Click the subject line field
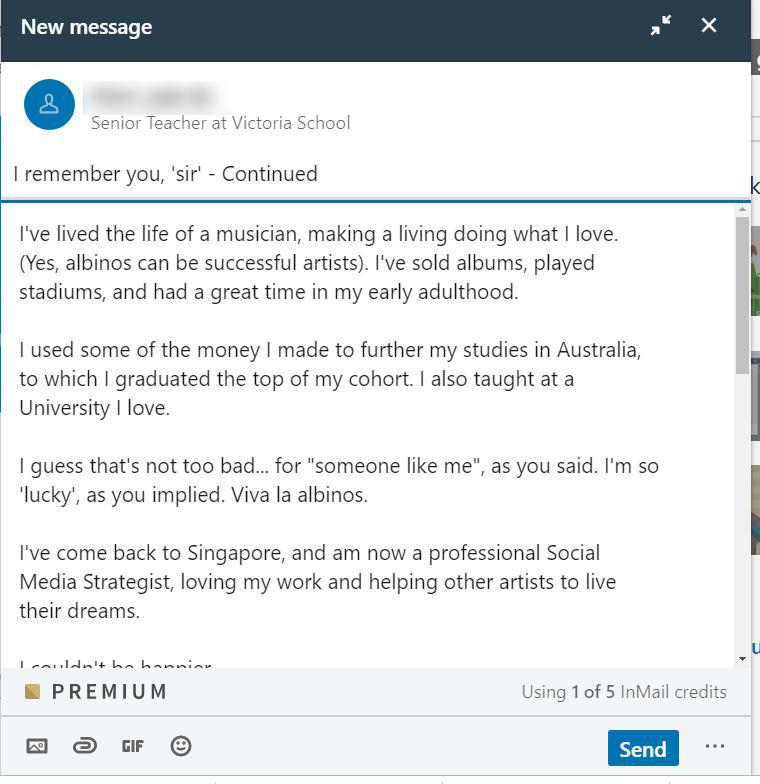Image resolution: width=760 pixels, height=784 pixels. tap(375, 174)
